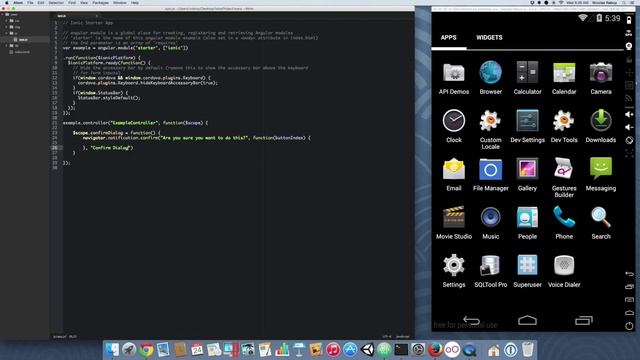Click the emulator battery widget icon

click(x=629, y=20)
